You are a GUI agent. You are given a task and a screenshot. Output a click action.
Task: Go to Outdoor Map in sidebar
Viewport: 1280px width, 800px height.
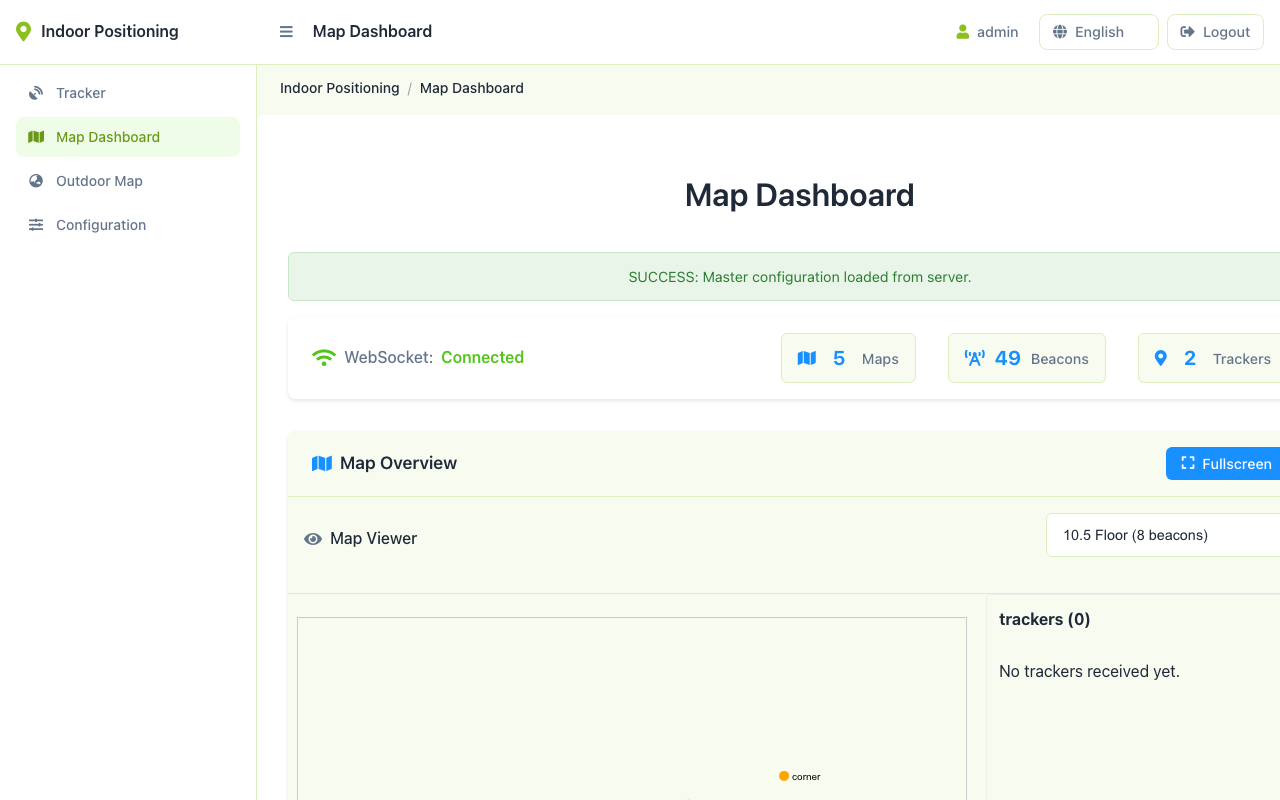coord(128,181)
